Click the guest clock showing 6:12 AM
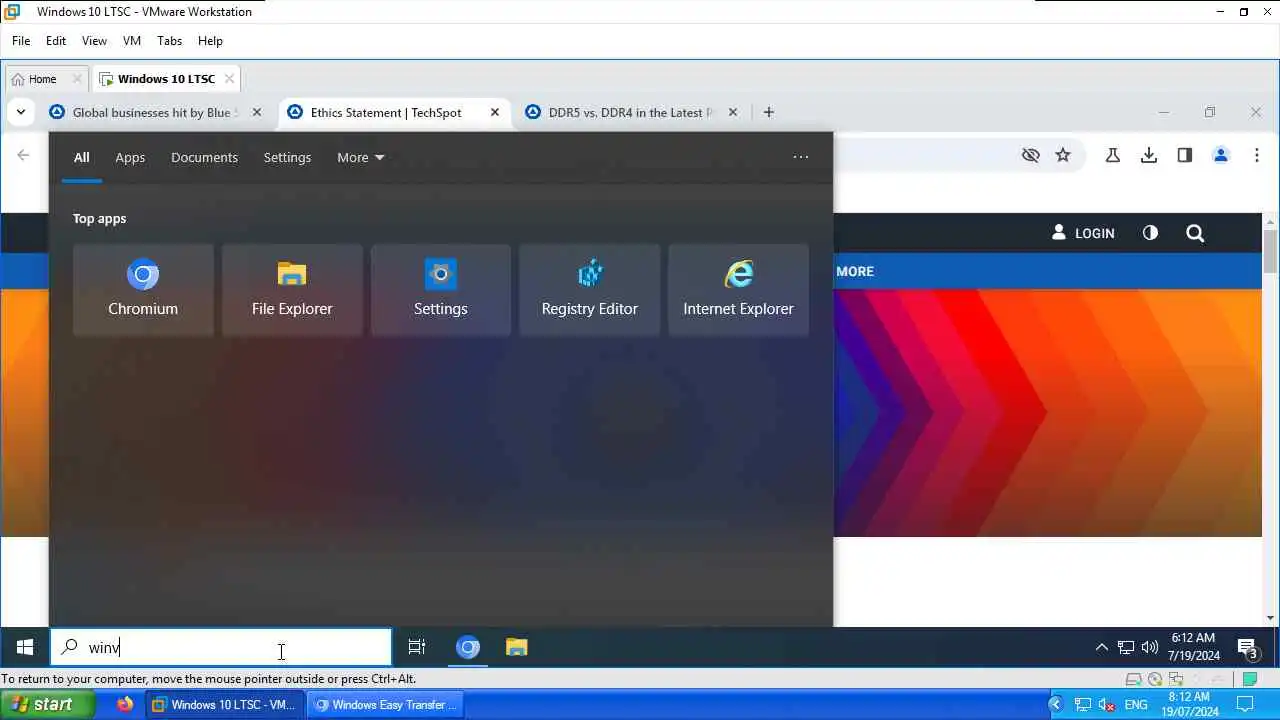Image resolution: width=1280 pixels, height=720 pixels. coord(1192,647)
